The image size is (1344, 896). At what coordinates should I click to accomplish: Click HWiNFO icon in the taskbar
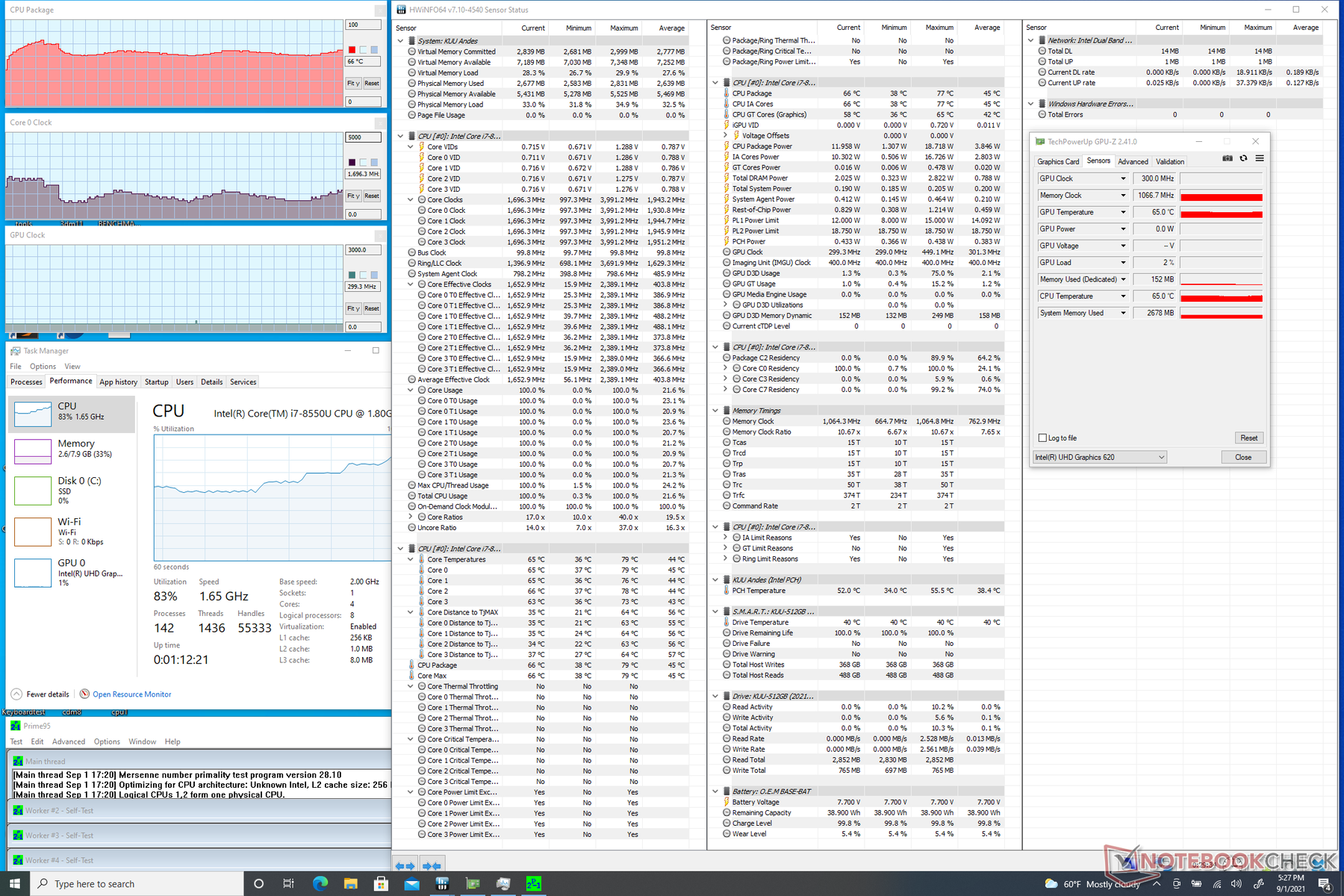[x=442, y=883]
